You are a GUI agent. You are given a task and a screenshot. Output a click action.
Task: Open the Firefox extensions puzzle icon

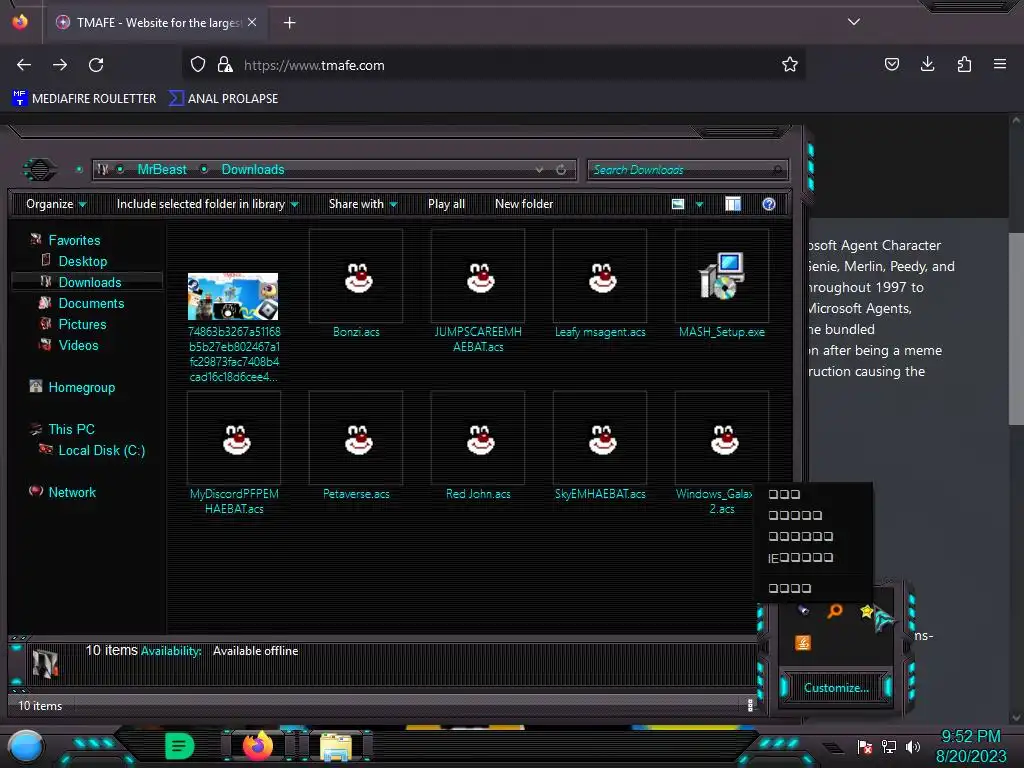[964, 64]
